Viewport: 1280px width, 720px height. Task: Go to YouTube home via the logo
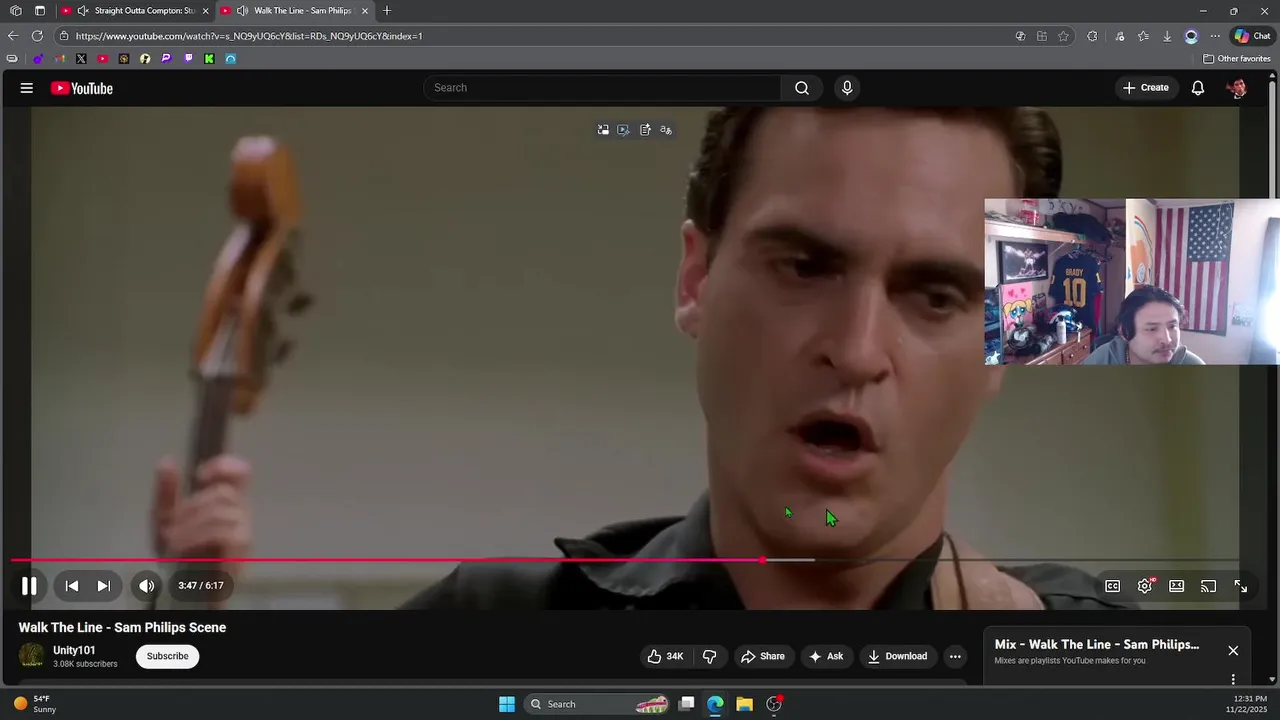coord(82,88)
